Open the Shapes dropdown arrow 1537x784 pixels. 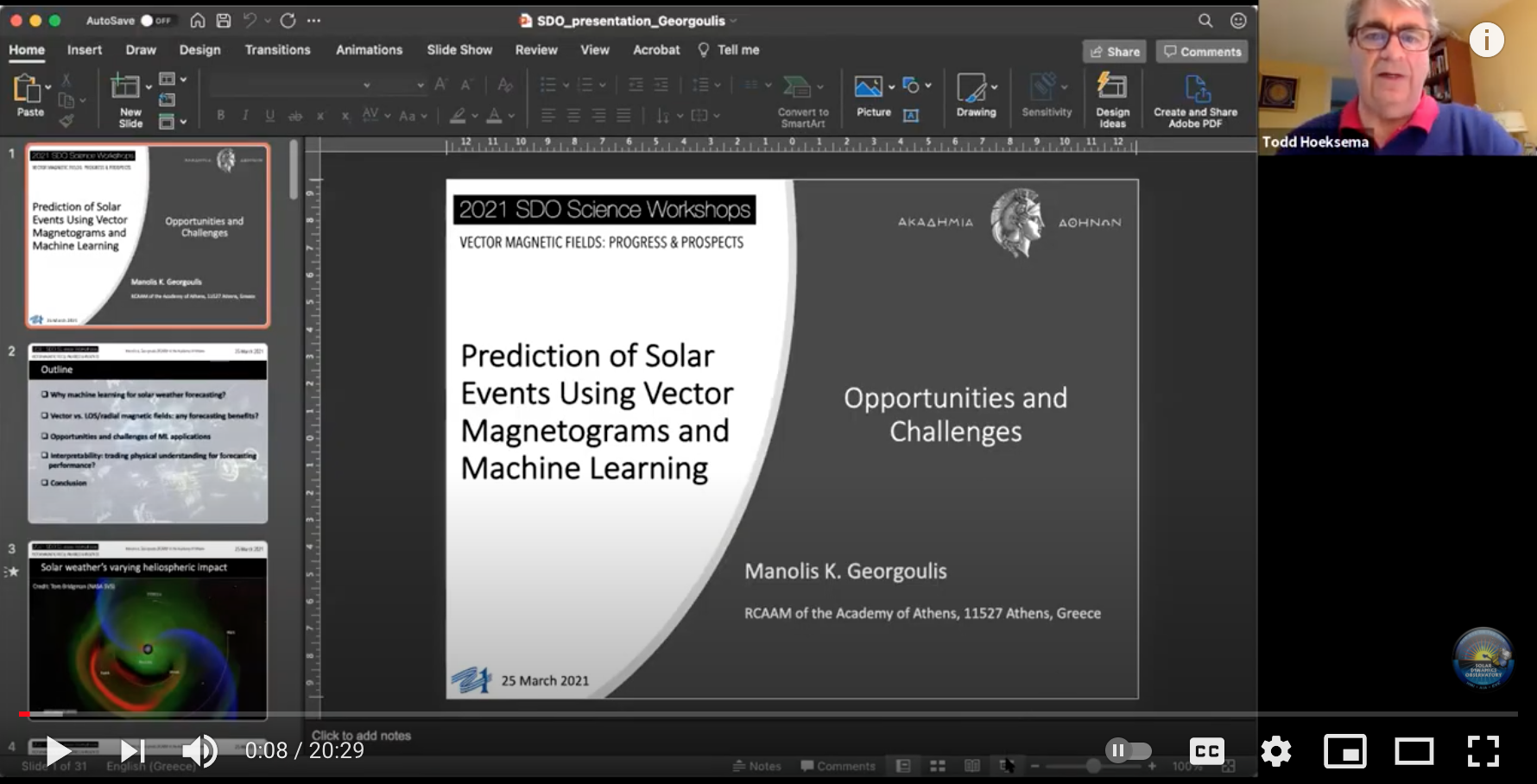pos(928,85)
